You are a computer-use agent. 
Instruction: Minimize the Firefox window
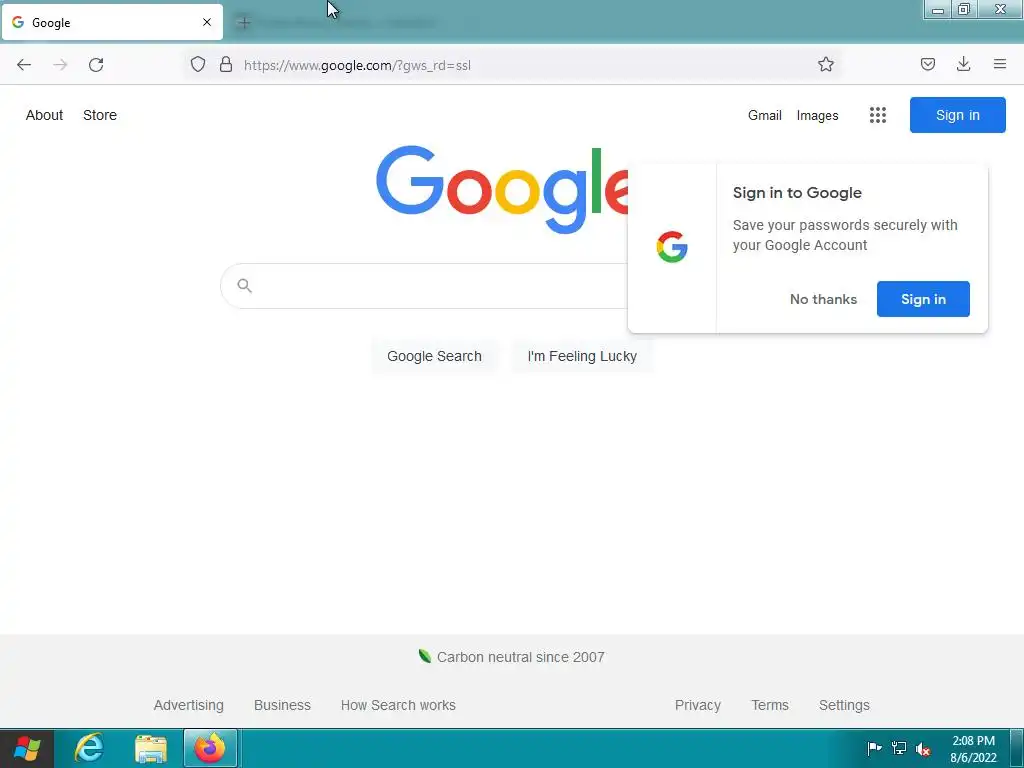point(938,9)
